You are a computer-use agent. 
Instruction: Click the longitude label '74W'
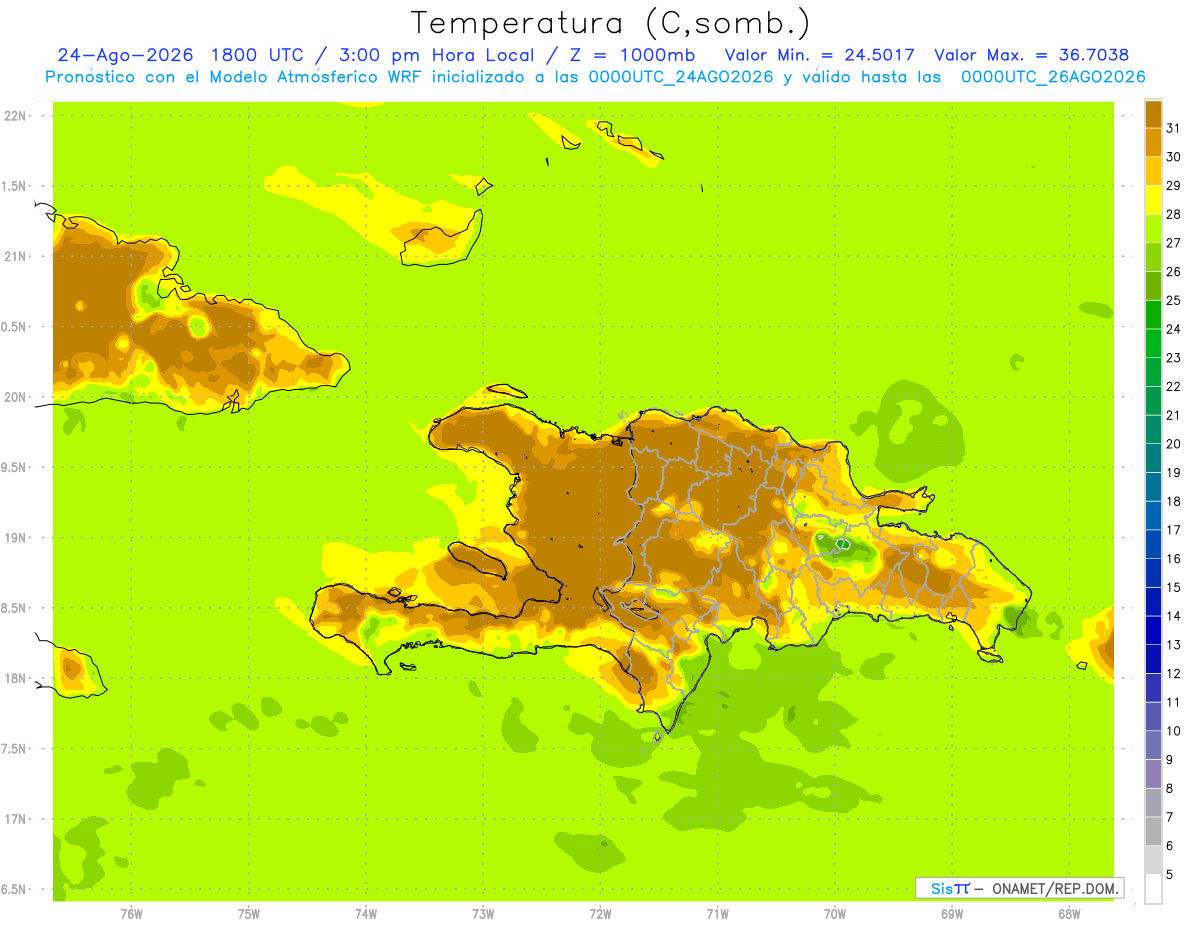pyautogui.click(x=366, y=913)
